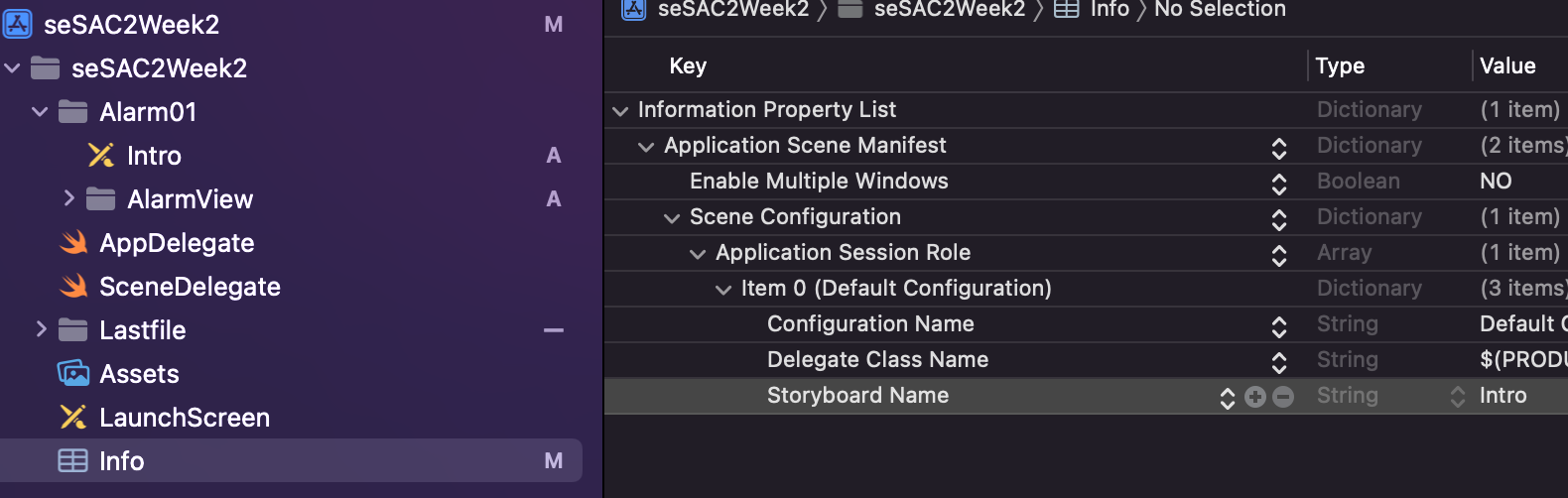Click the seSAC2Week2 project icon in navigator
The image size is (1568, 498).
pyautogui.click(x=18, y=24)
